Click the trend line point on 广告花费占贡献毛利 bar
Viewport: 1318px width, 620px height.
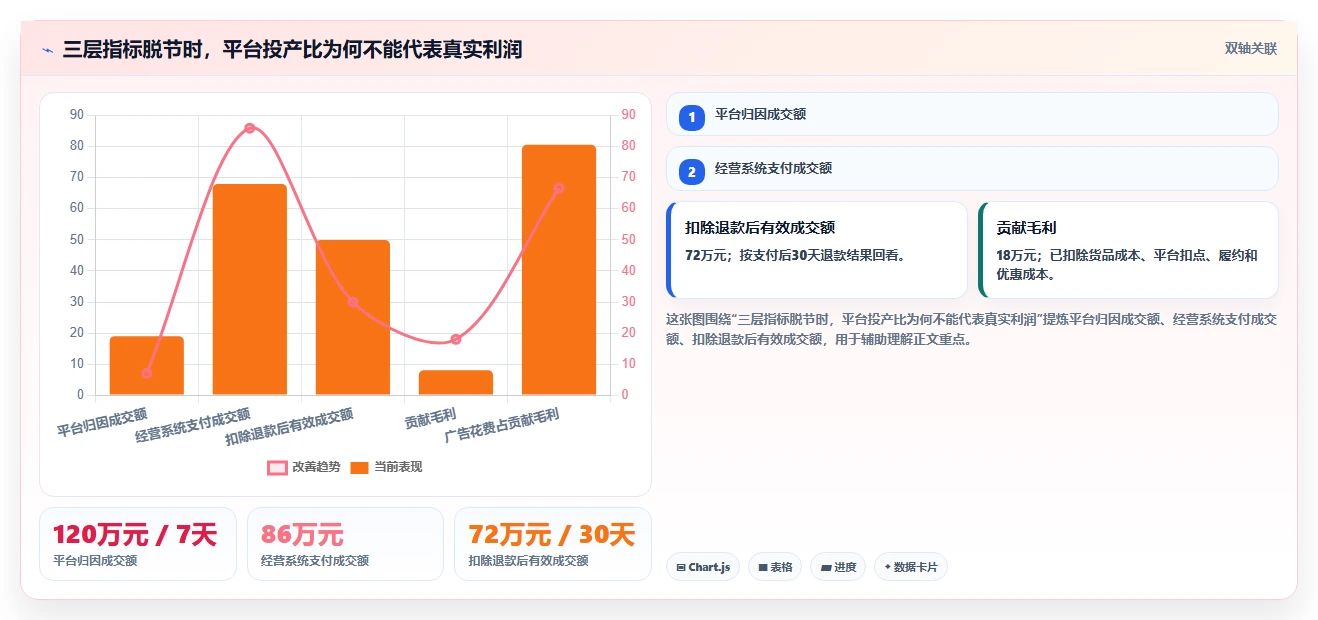pyautogui.click(x=559, y=188)
